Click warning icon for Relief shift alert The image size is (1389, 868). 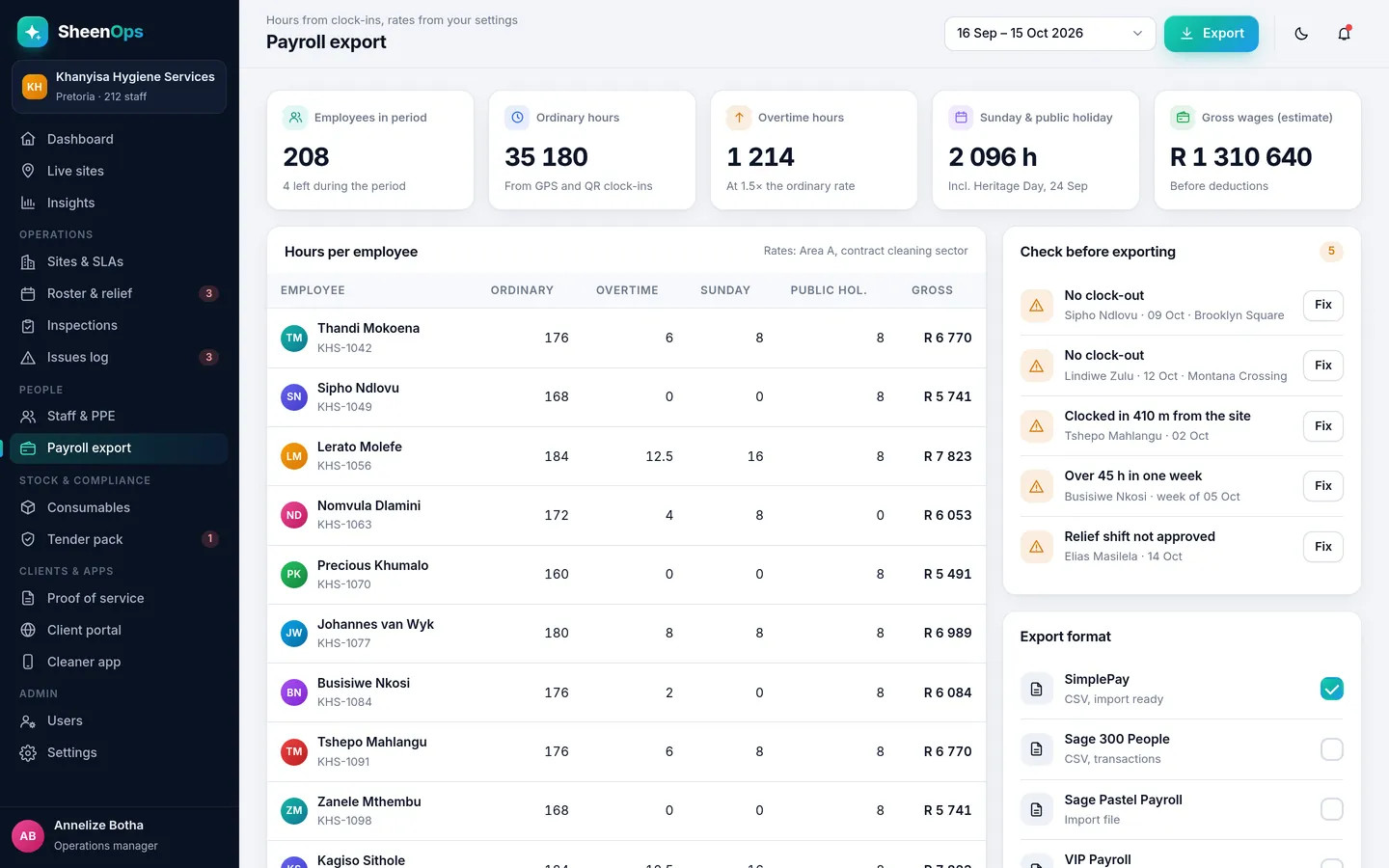tap(1036, 547)
